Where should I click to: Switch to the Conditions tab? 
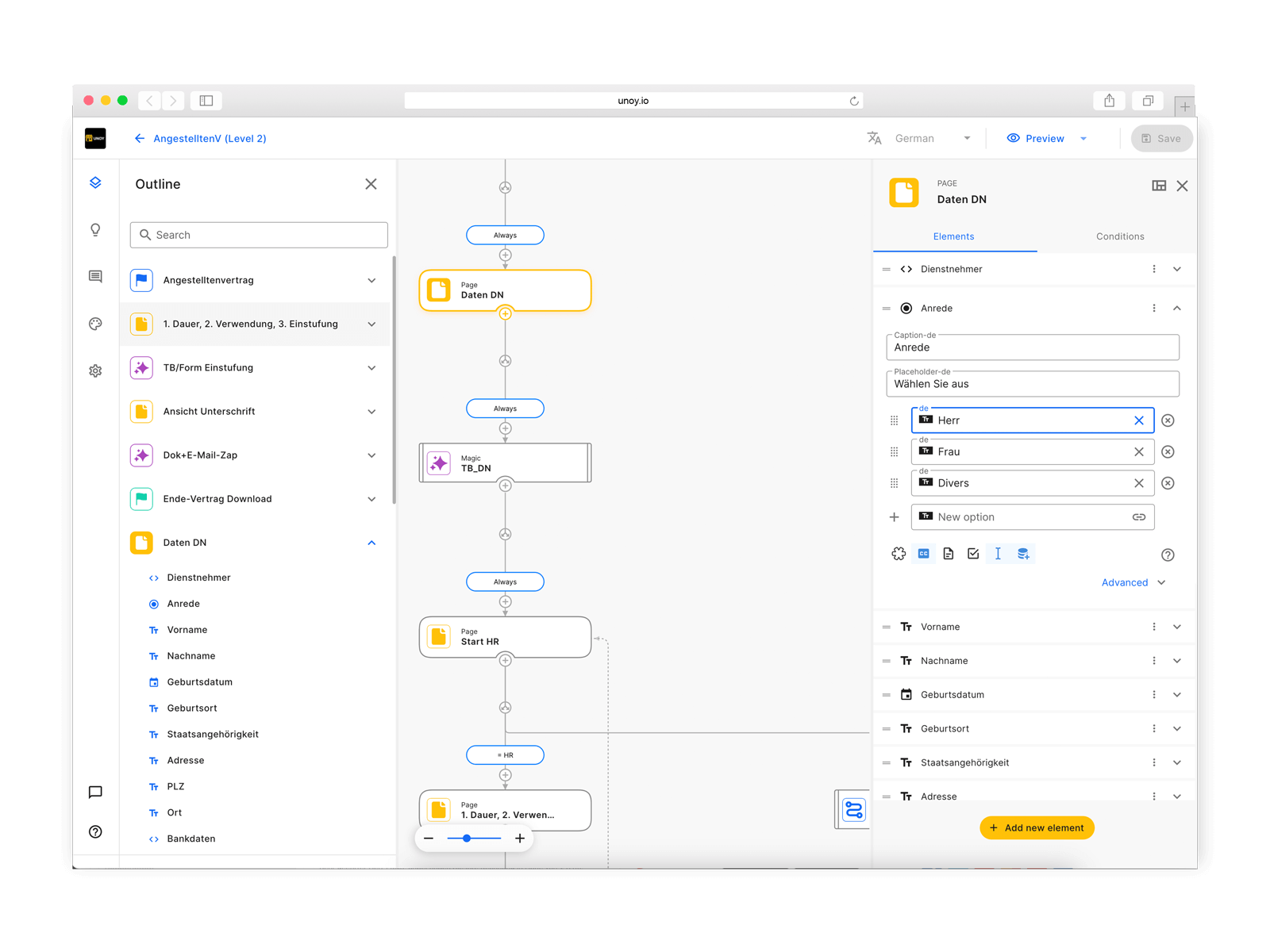tap(1119, 236)
